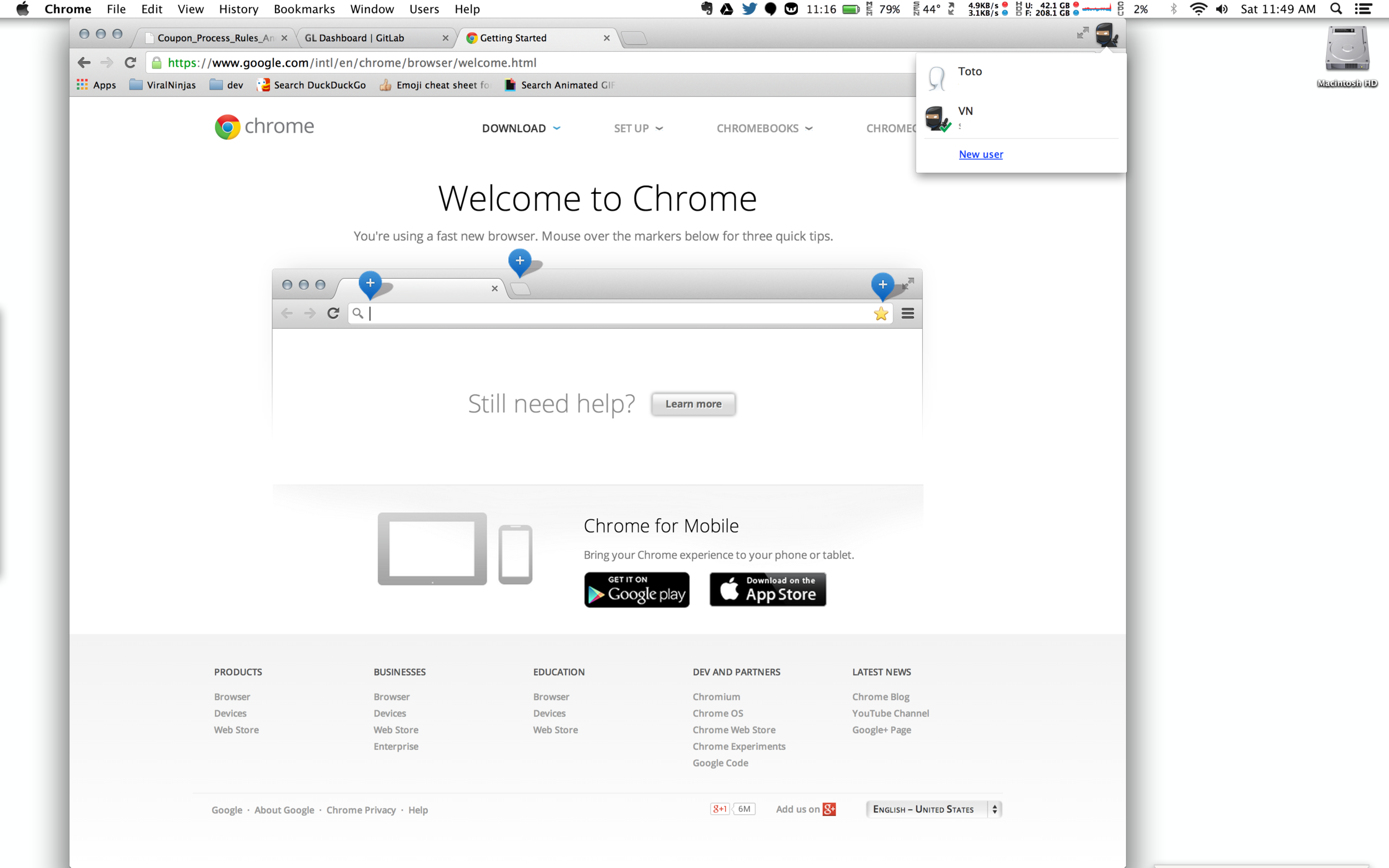
Task: Click the Download on the App Store badge
Action: point(768,590)
